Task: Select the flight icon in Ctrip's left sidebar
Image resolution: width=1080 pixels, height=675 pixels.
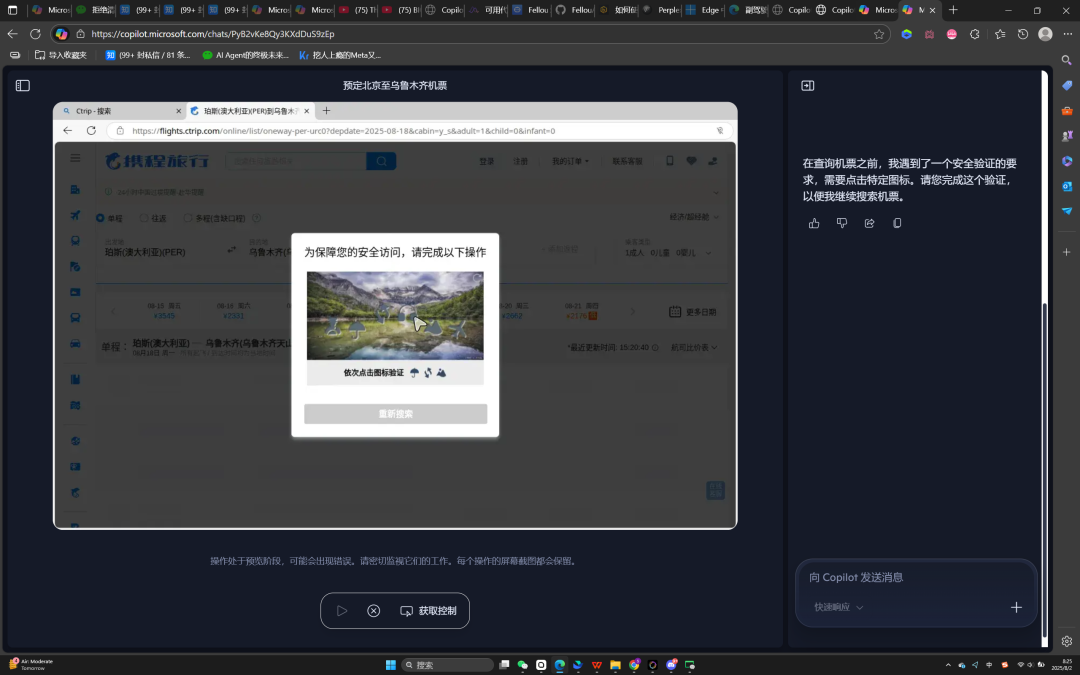Action: (74, 215)
